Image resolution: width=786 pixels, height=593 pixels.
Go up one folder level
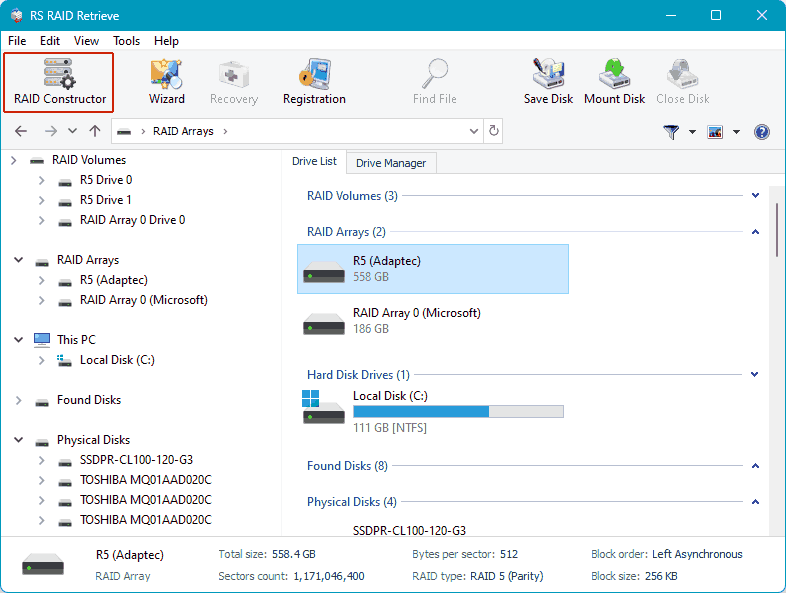(x=95, y=131)
